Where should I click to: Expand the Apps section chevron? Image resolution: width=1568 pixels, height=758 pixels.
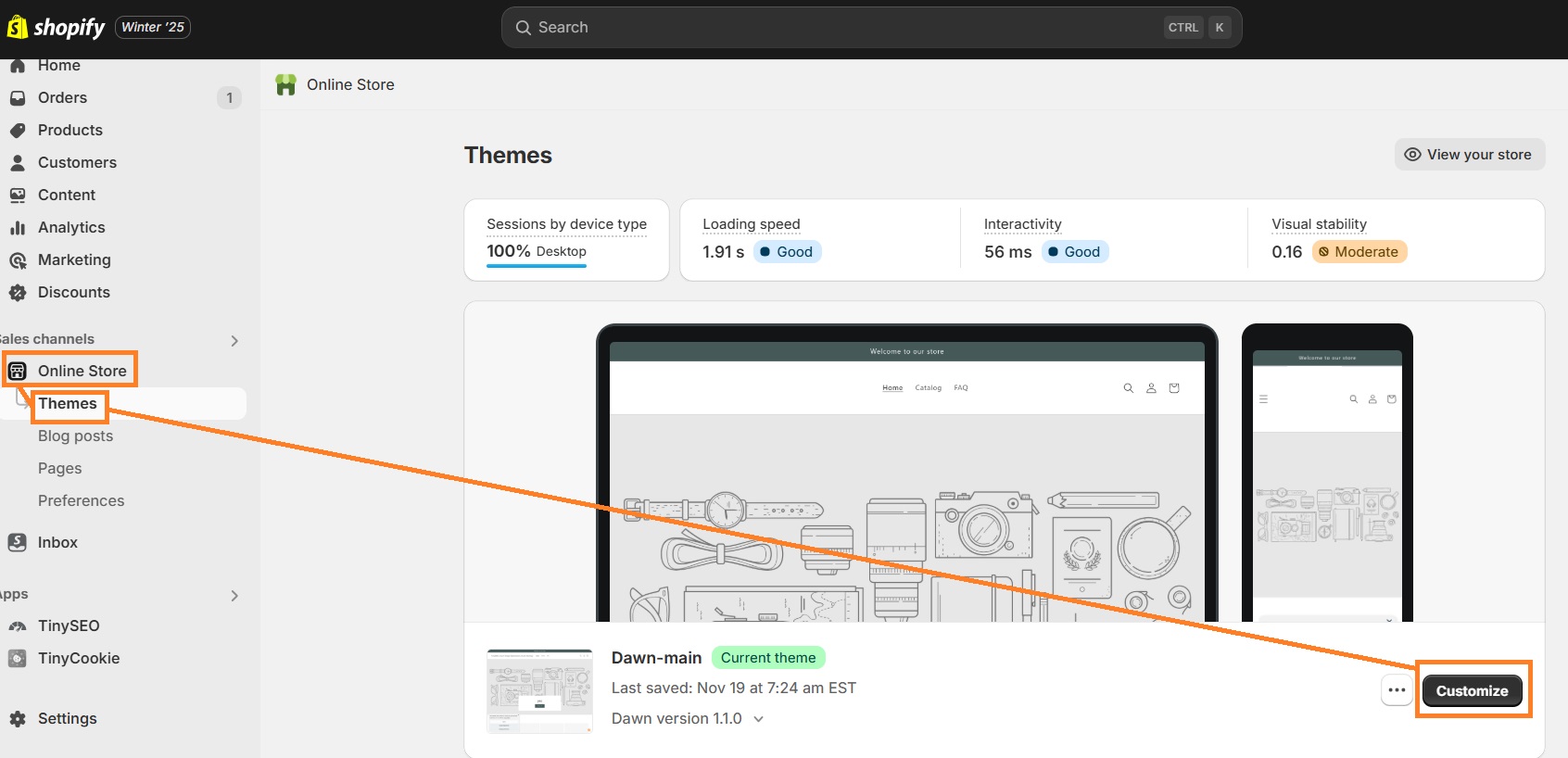tap(234, 596)
